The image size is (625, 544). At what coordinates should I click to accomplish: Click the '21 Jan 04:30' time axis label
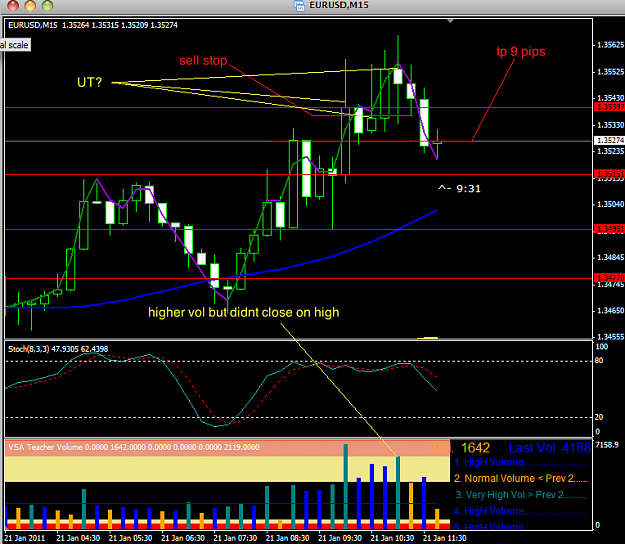tap(78, 538)
